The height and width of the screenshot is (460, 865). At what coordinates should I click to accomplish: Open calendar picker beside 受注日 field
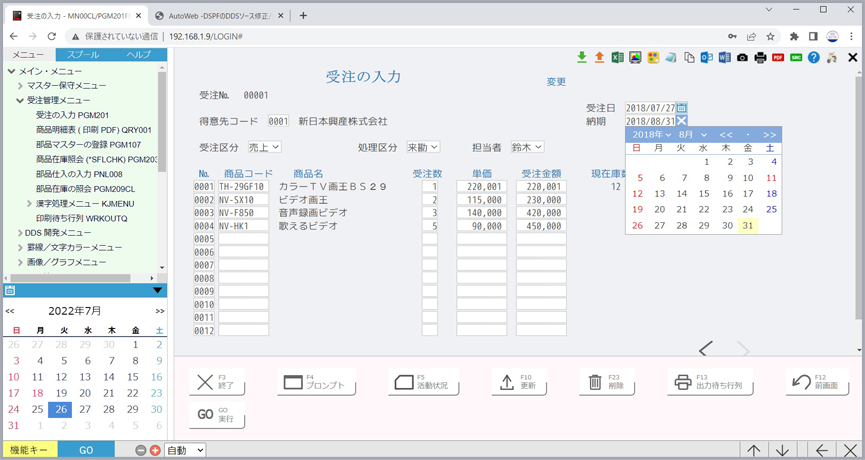tap(682, 108)
